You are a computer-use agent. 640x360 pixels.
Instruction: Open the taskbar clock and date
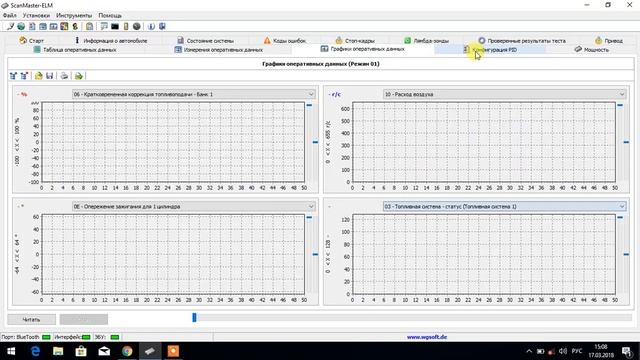pos(601,351)
